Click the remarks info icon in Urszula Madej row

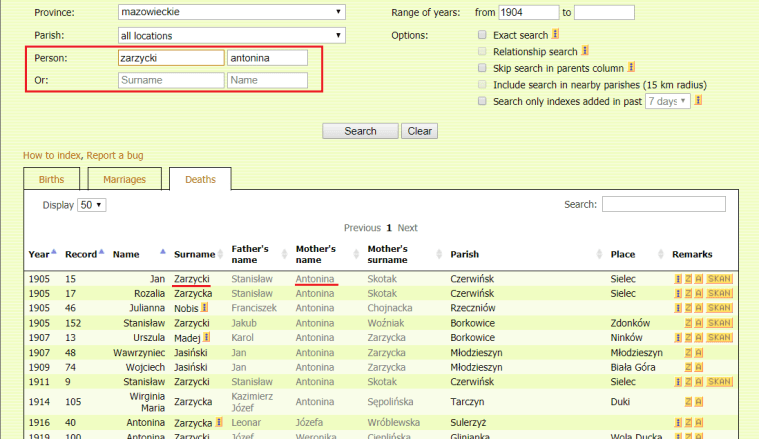(678, 338)
